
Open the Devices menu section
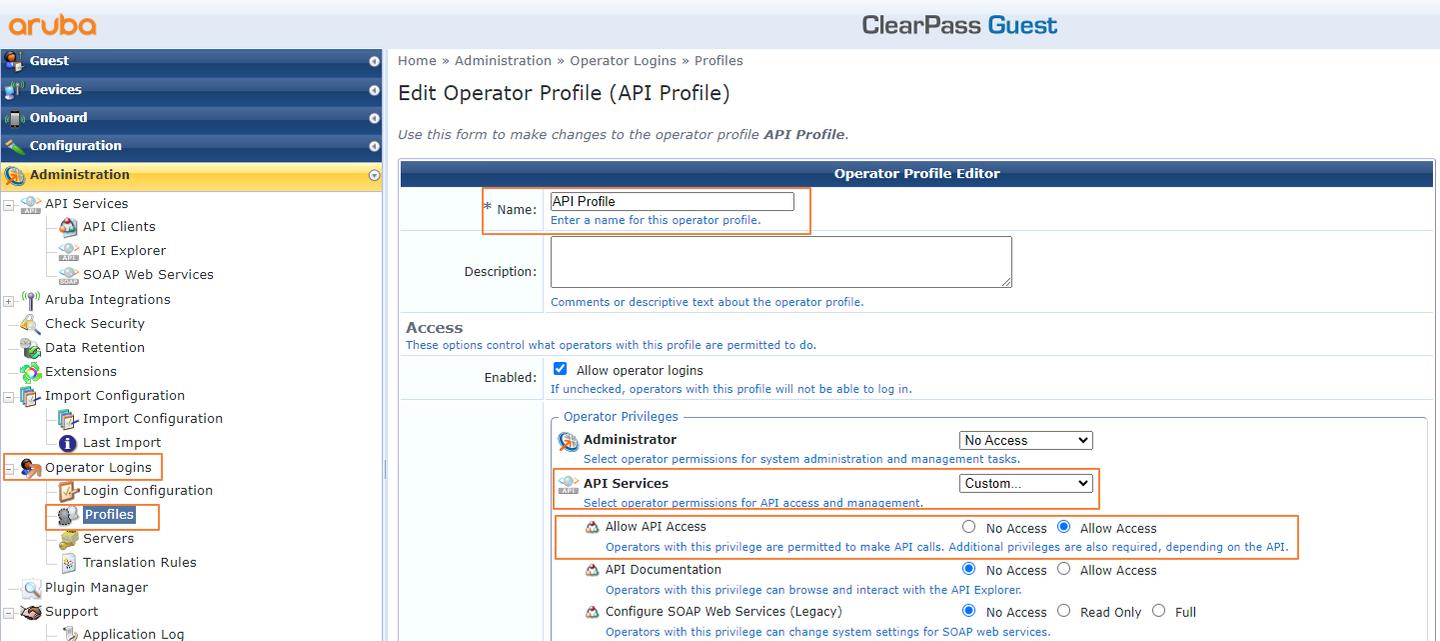(x=191, y=90)
